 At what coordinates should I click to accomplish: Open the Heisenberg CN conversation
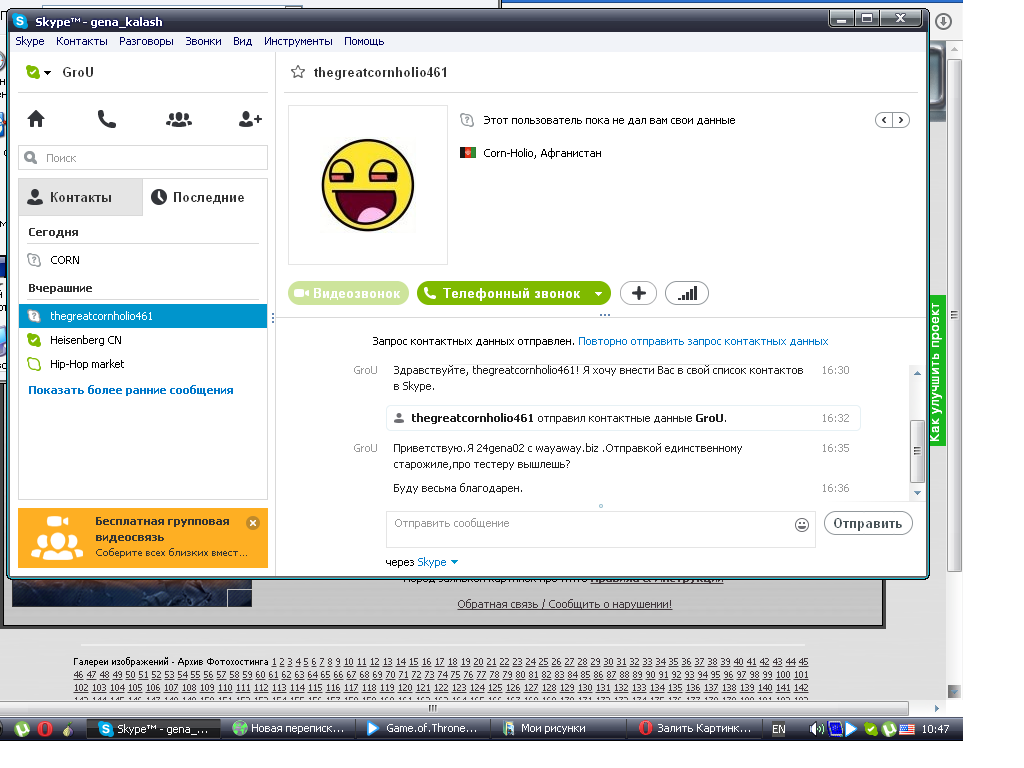tap(143, 340)
